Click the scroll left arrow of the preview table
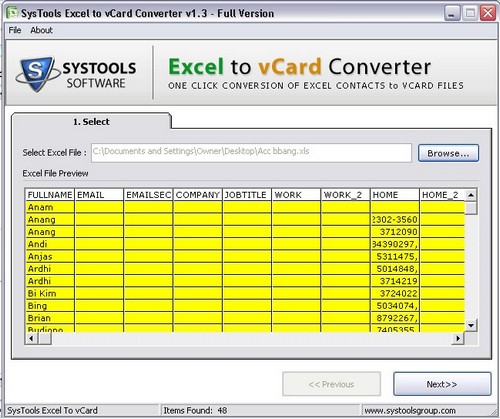 (x=31, y=338)
